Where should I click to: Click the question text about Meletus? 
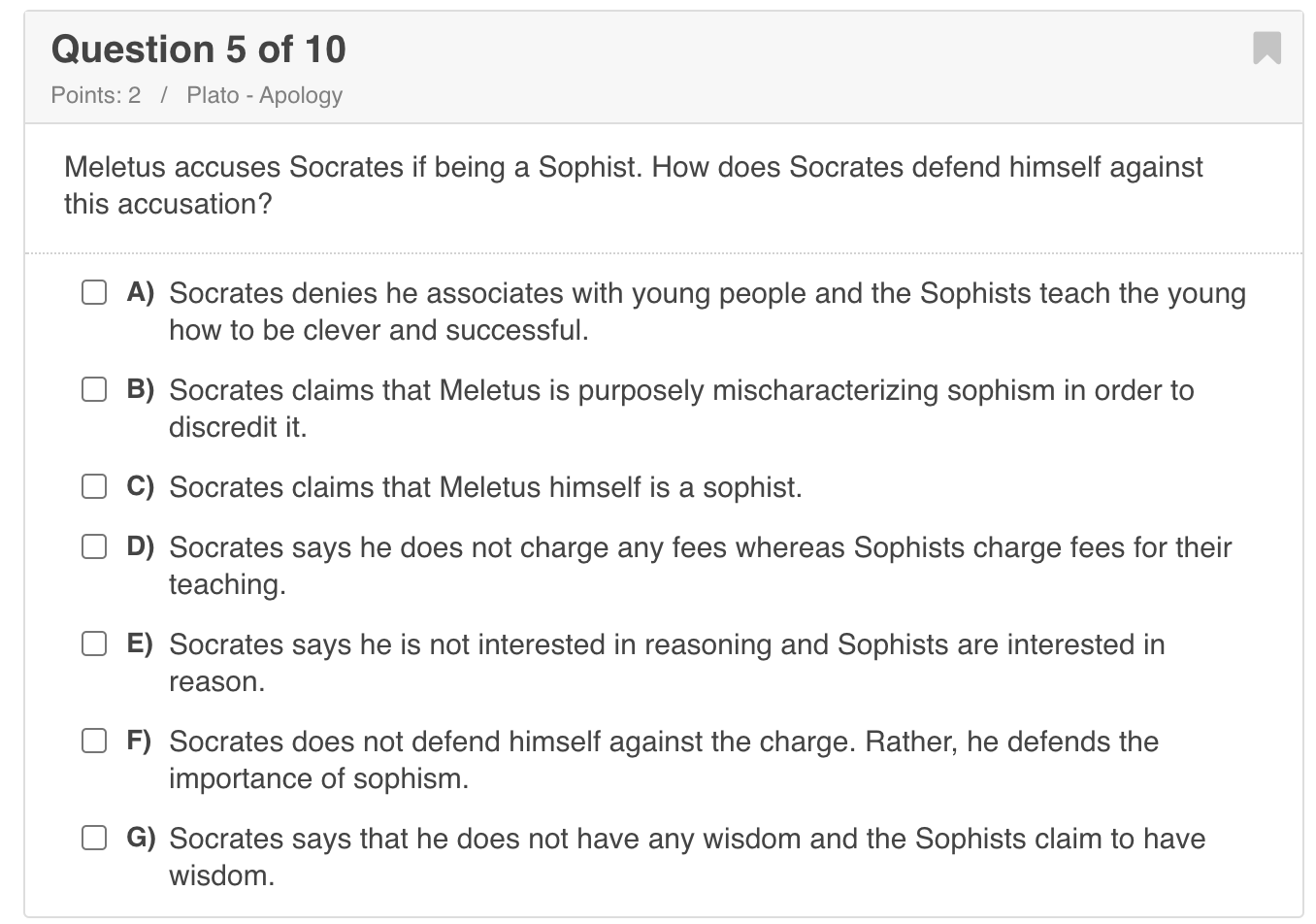[x=632, y=184]
